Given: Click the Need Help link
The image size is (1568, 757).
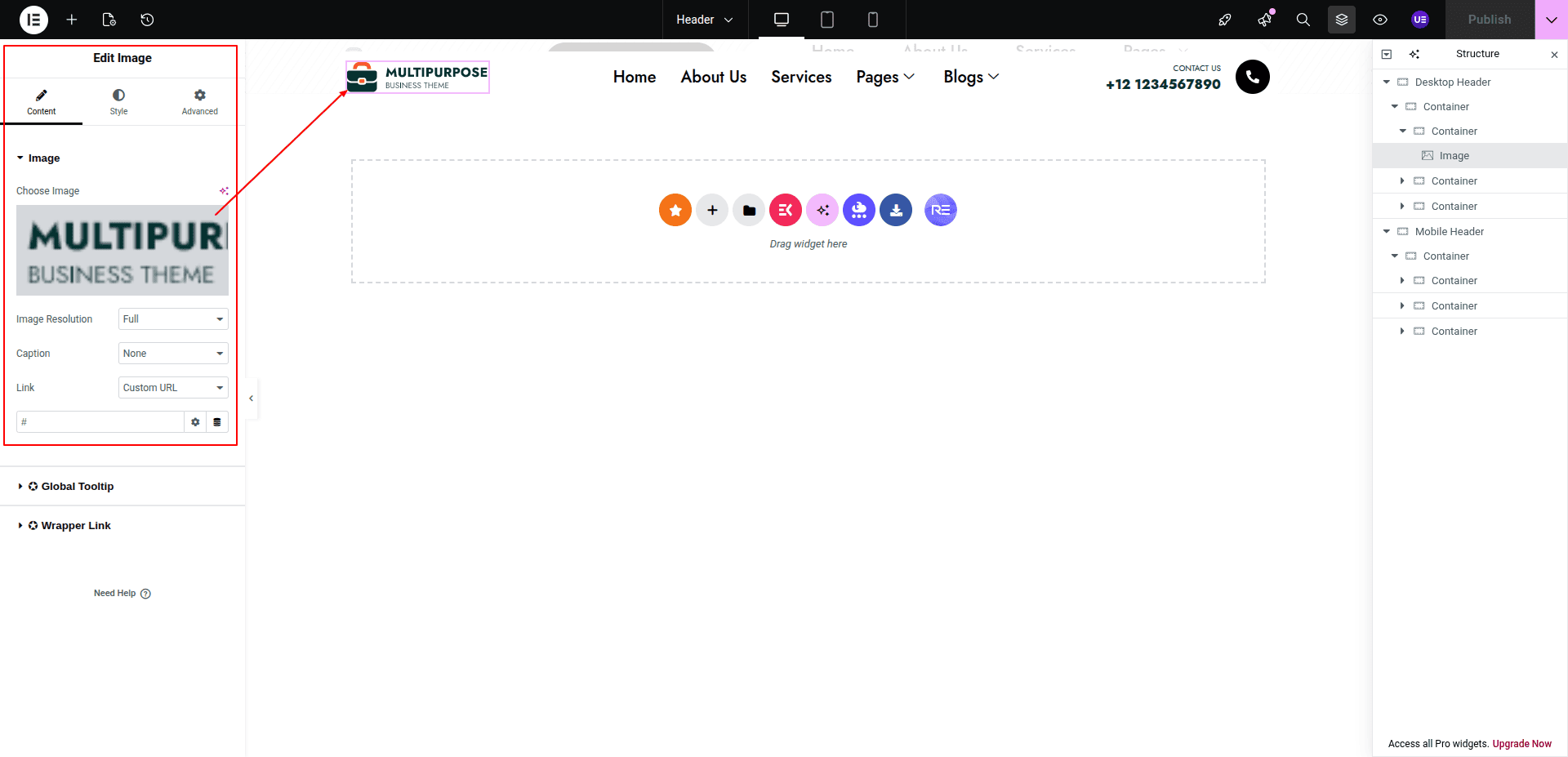Looking at the screenshot, I should (x=122, y=594).
